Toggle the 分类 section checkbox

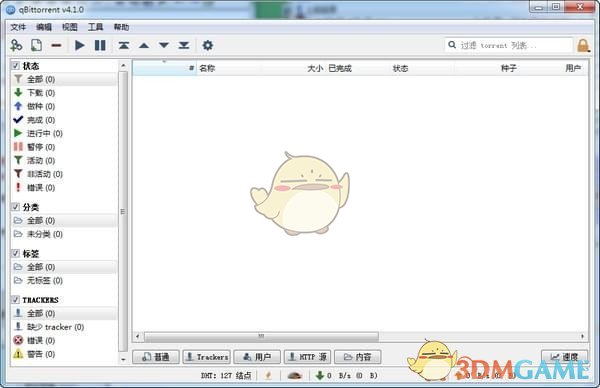click(x=15, y=207)
